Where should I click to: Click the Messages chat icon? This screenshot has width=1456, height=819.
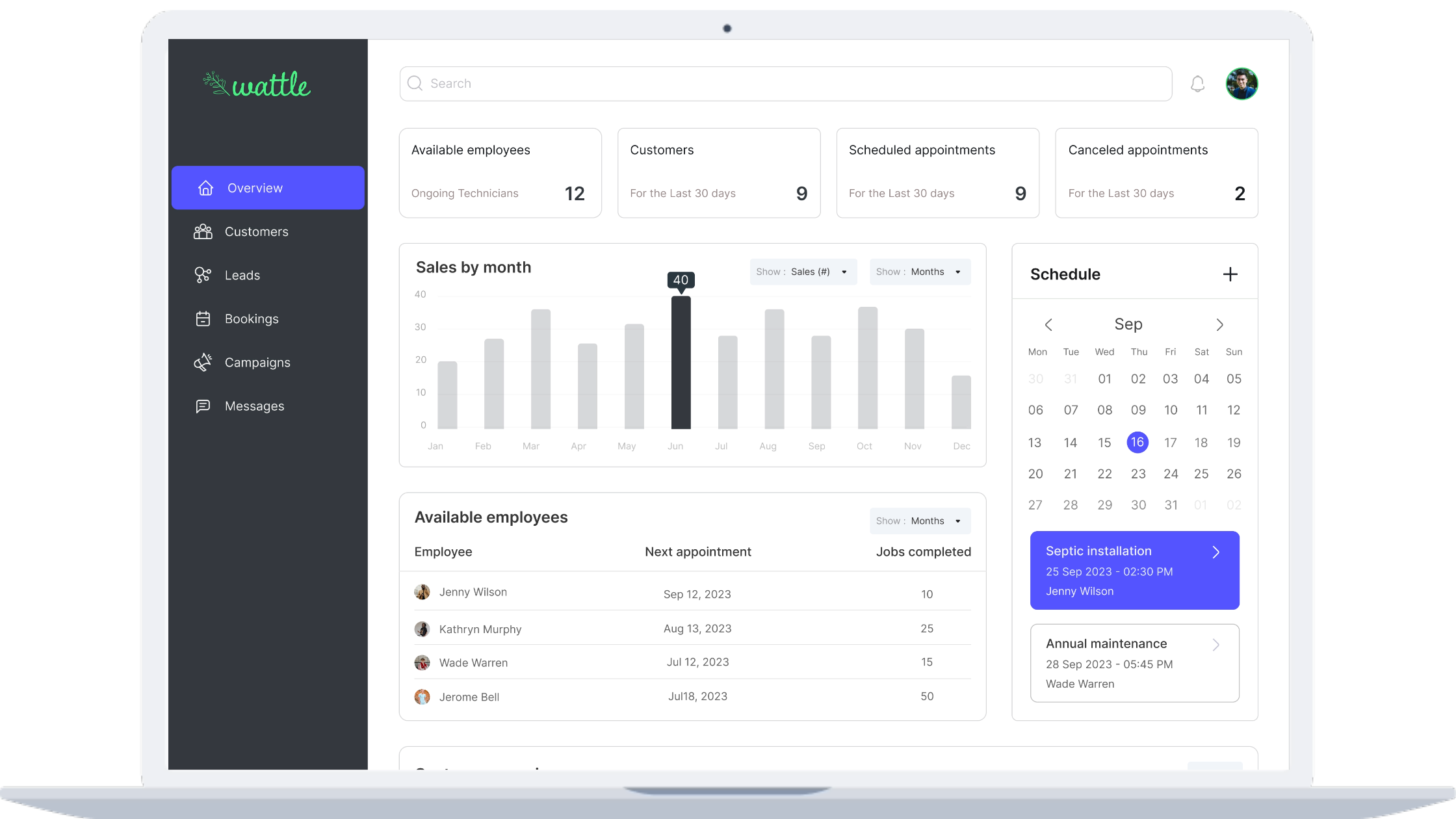coord(203,406)
